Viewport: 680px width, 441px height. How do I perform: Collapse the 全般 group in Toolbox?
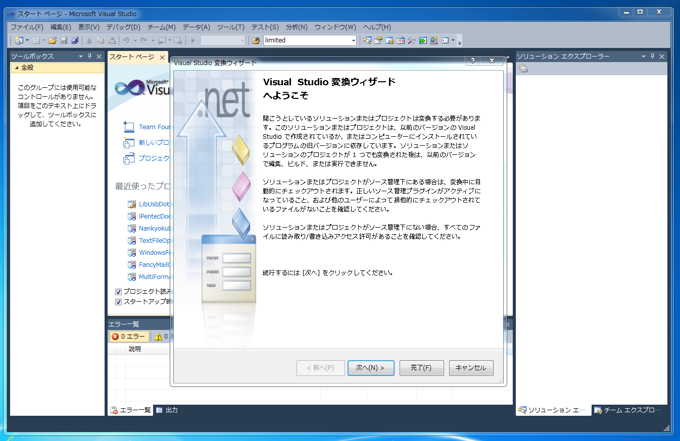point(16,68)
